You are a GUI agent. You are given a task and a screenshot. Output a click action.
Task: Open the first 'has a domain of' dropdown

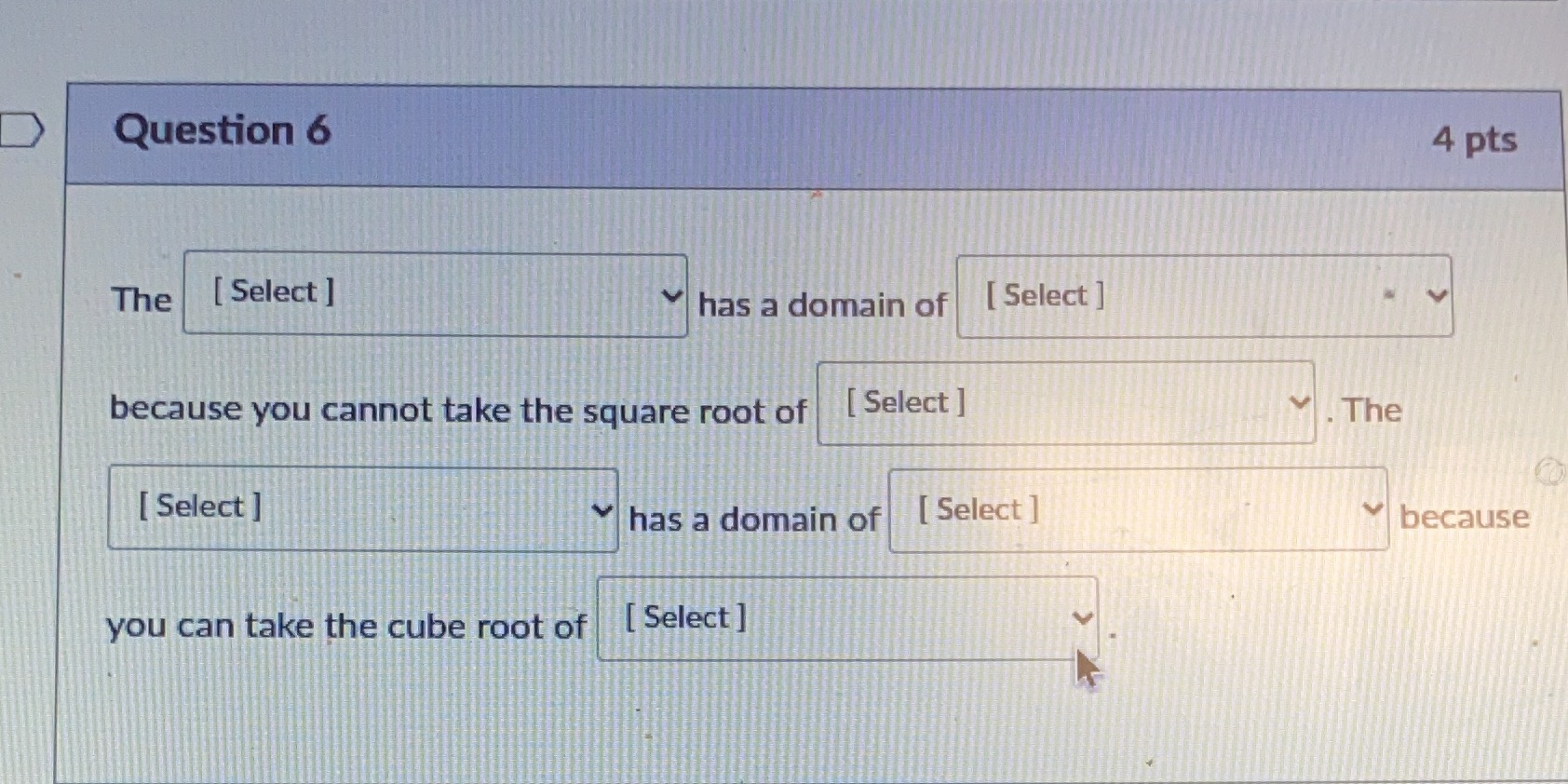pyautogui.click(x=1204, y=296)
